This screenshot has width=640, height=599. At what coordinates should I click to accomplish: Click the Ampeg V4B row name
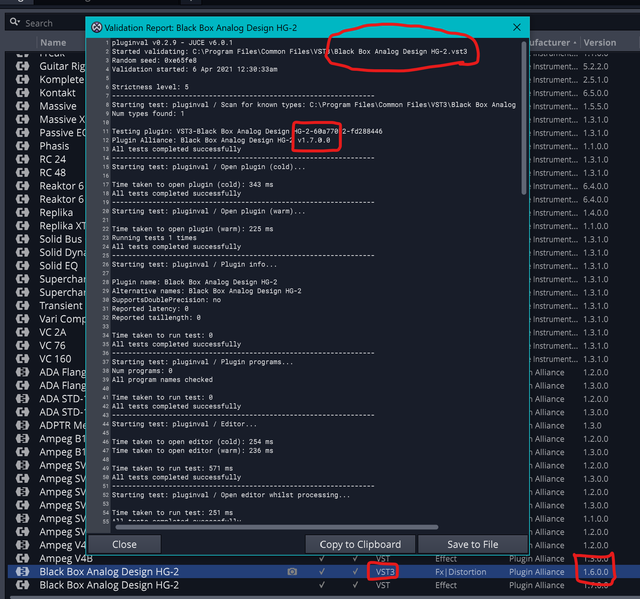coord(66,558)
